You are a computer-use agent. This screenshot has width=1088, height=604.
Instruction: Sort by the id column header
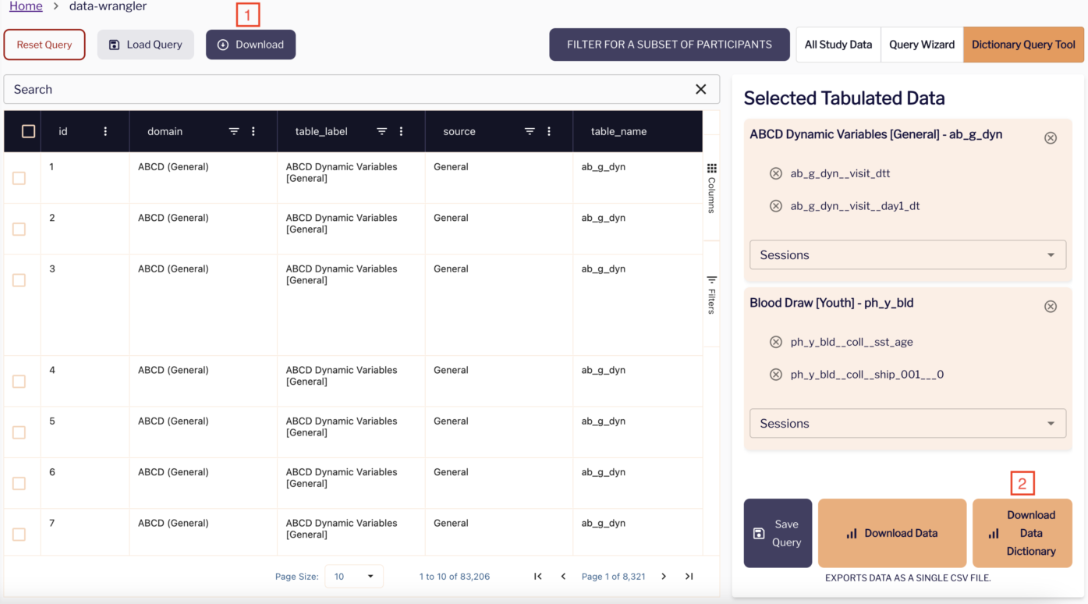point(63,131)
